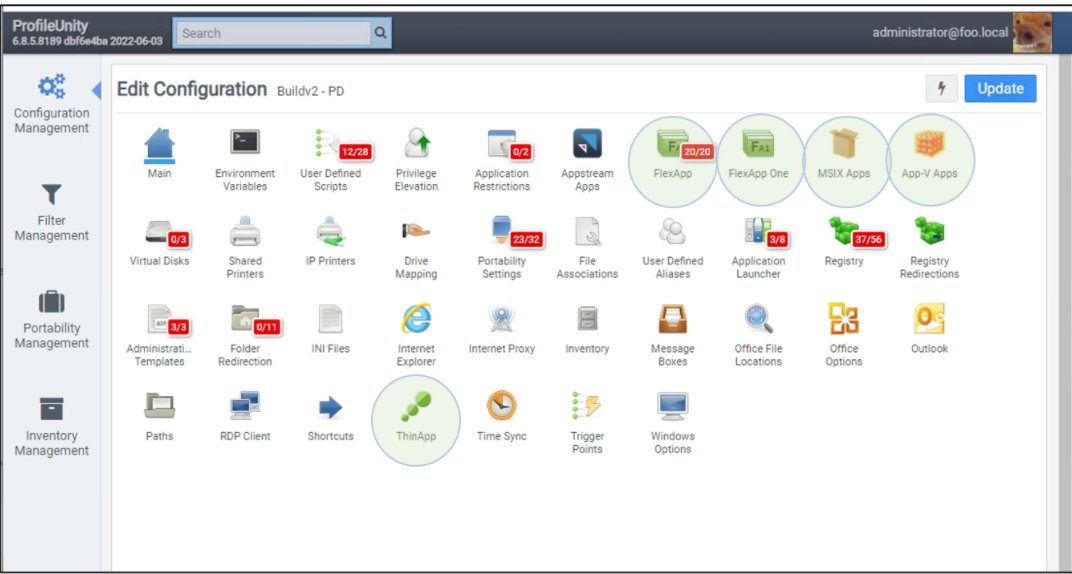Open File Associations module

(x=587, y=247)
